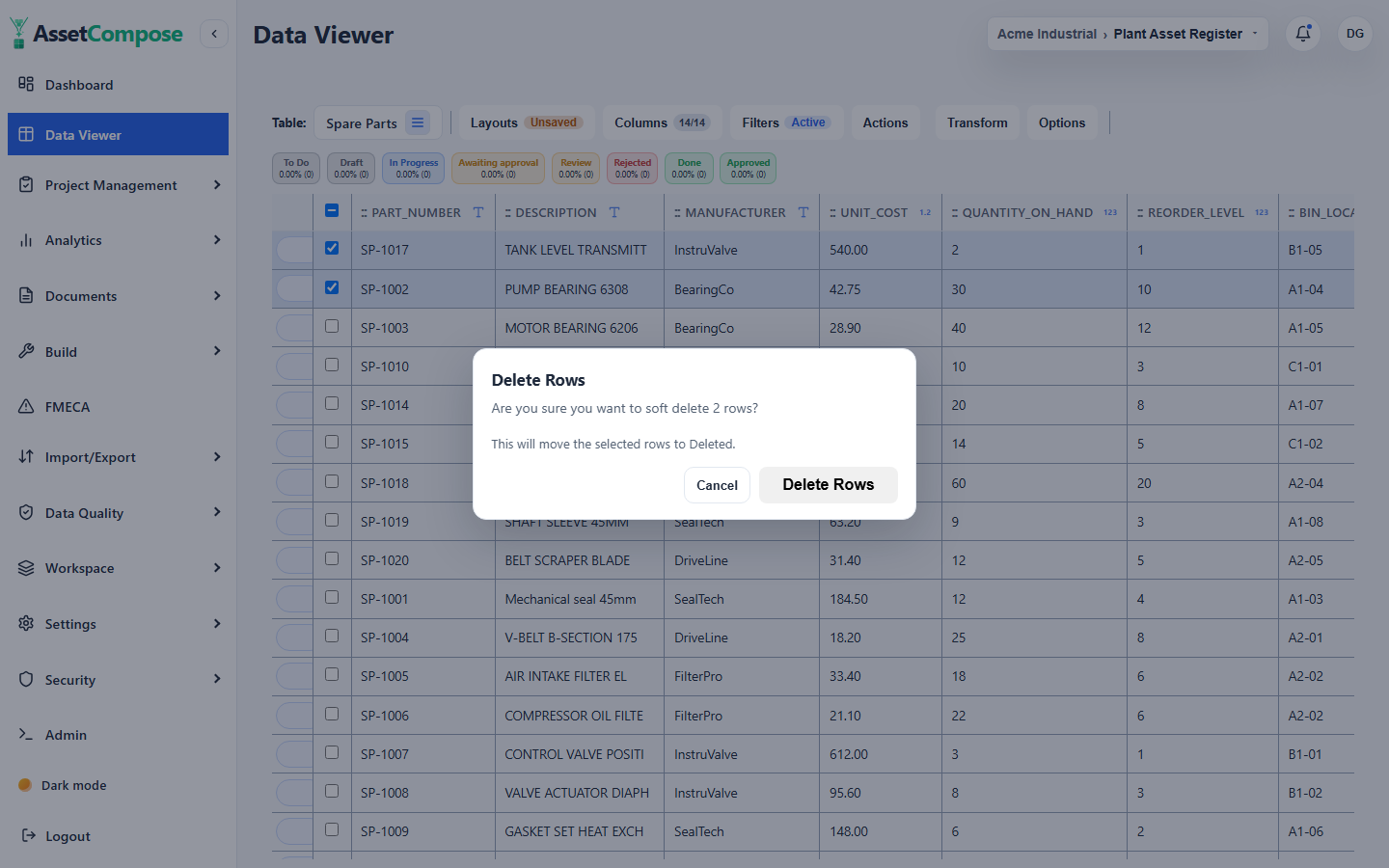The height and width of the screenshot is (868, 1389).
Task: Open the Transform menu
Action: point(976,122)
